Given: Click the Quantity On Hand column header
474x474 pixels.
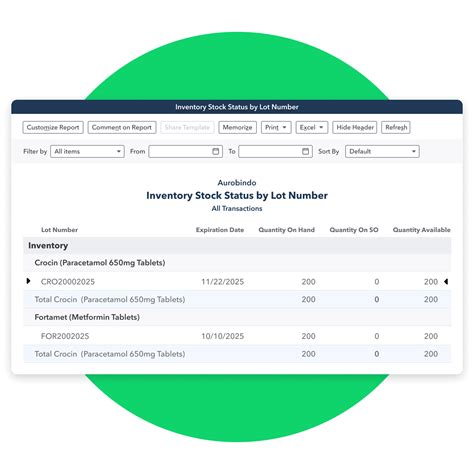Looking at the screenshot, I should [287, 230].
